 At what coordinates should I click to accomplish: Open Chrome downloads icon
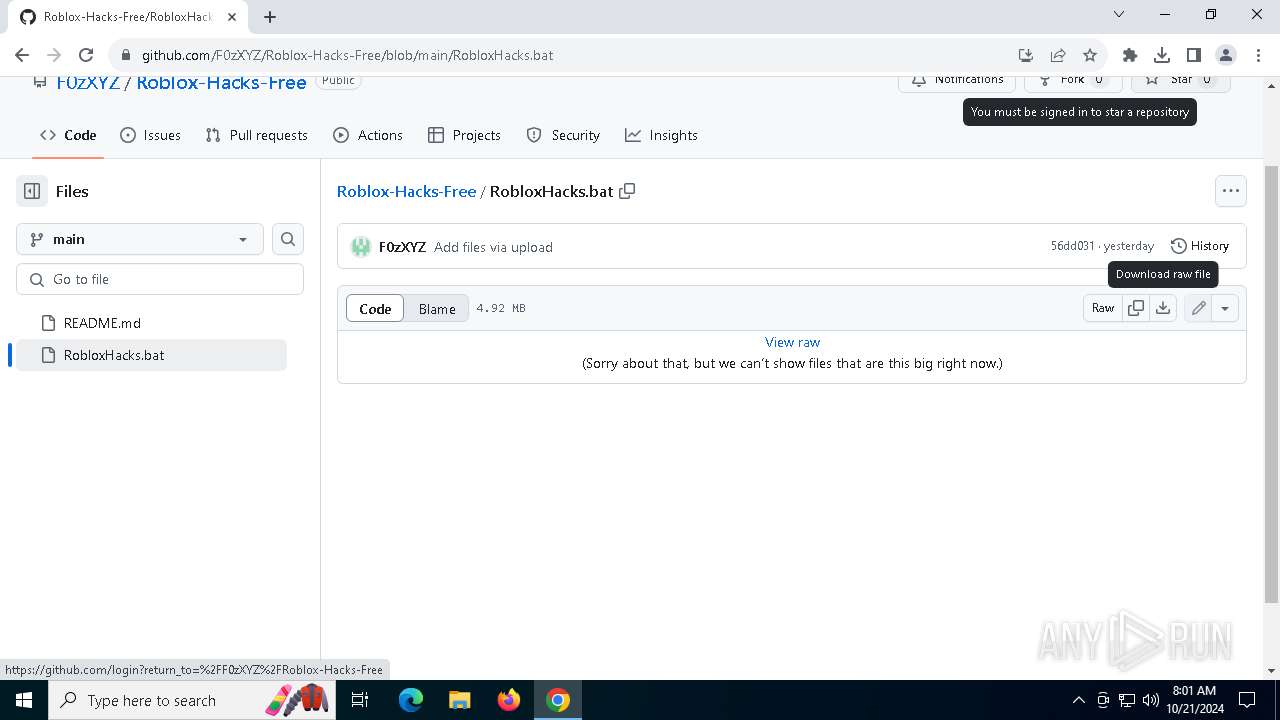[1162, 55]
